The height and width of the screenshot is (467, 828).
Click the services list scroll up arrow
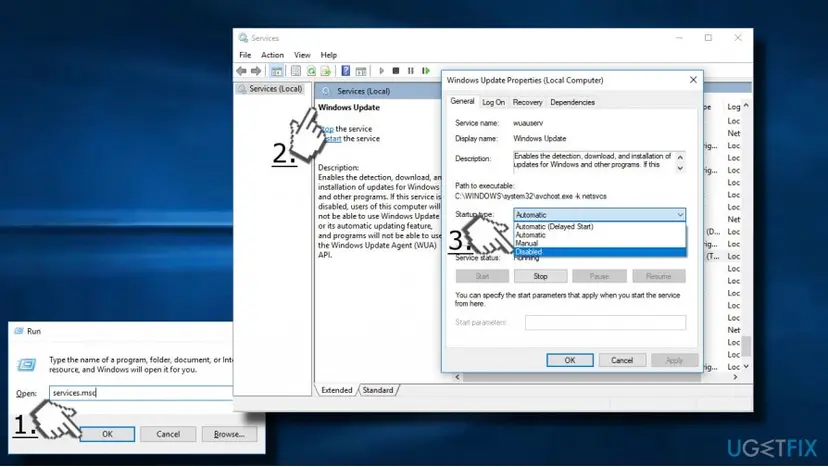coord(746,106)
